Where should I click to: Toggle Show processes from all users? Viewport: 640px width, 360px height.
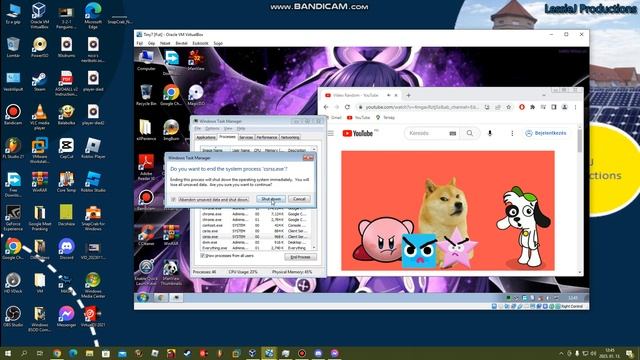click(227, 256)
